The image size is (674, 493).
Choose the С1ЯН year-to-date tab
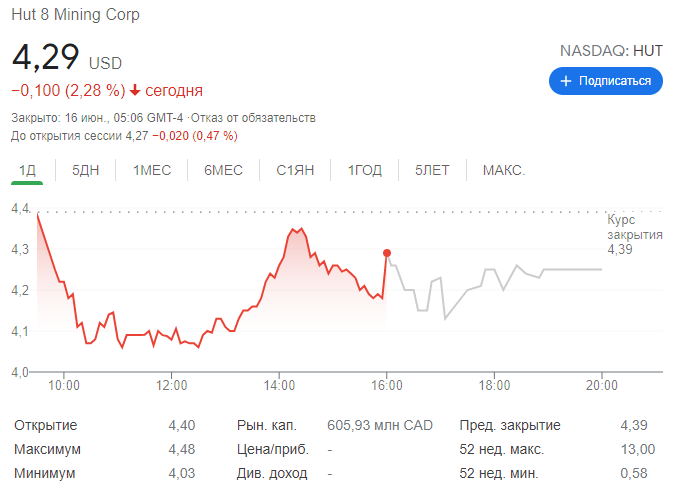(295, 170)
